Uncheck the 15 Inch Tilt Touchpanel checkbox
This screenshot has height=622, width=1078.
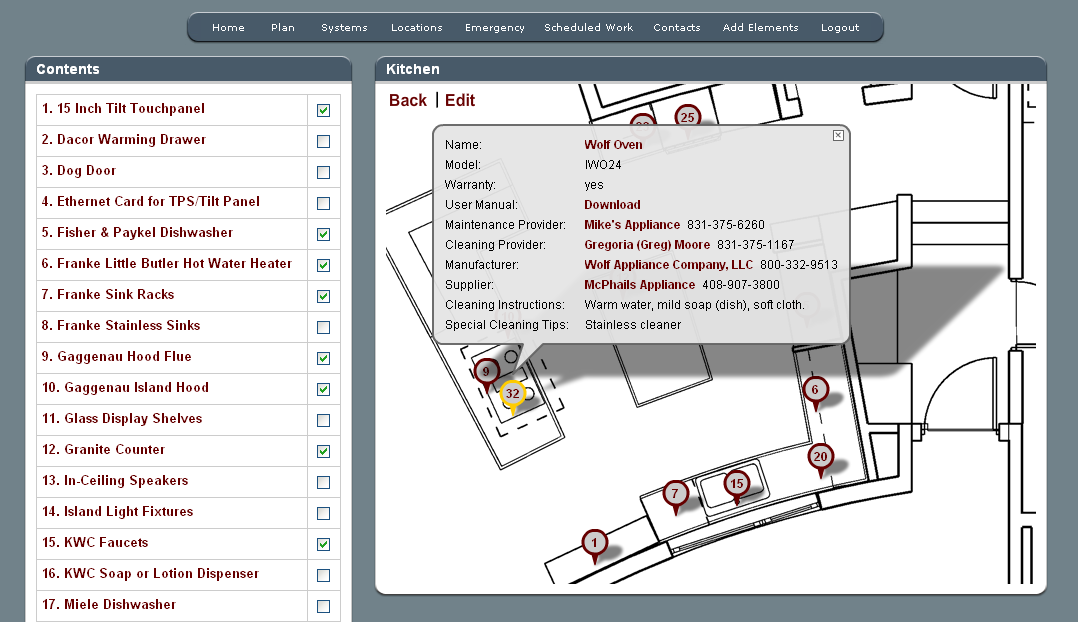pos(323,111)
